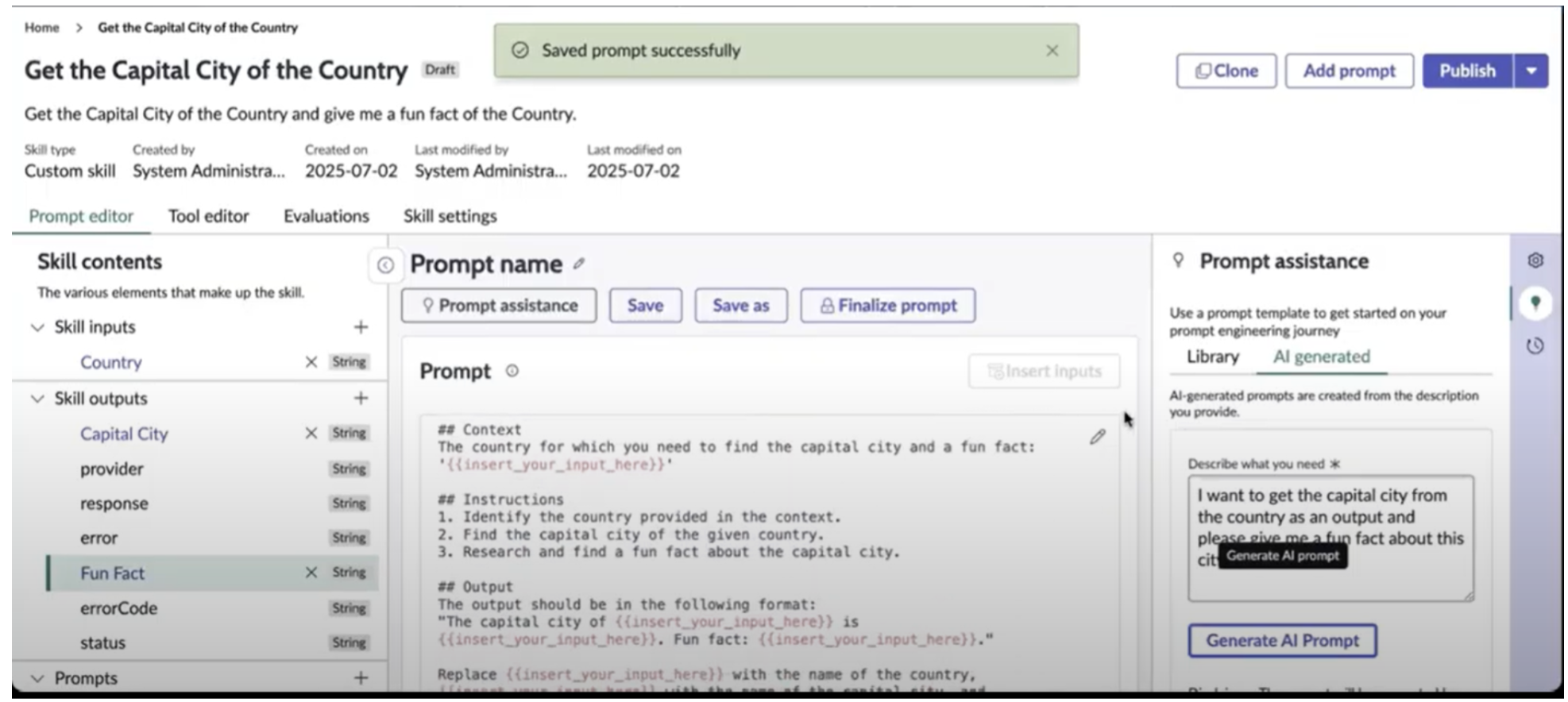
Task: Click the pencil icon beside Prompt name
Action: click(x=579, y=264)
